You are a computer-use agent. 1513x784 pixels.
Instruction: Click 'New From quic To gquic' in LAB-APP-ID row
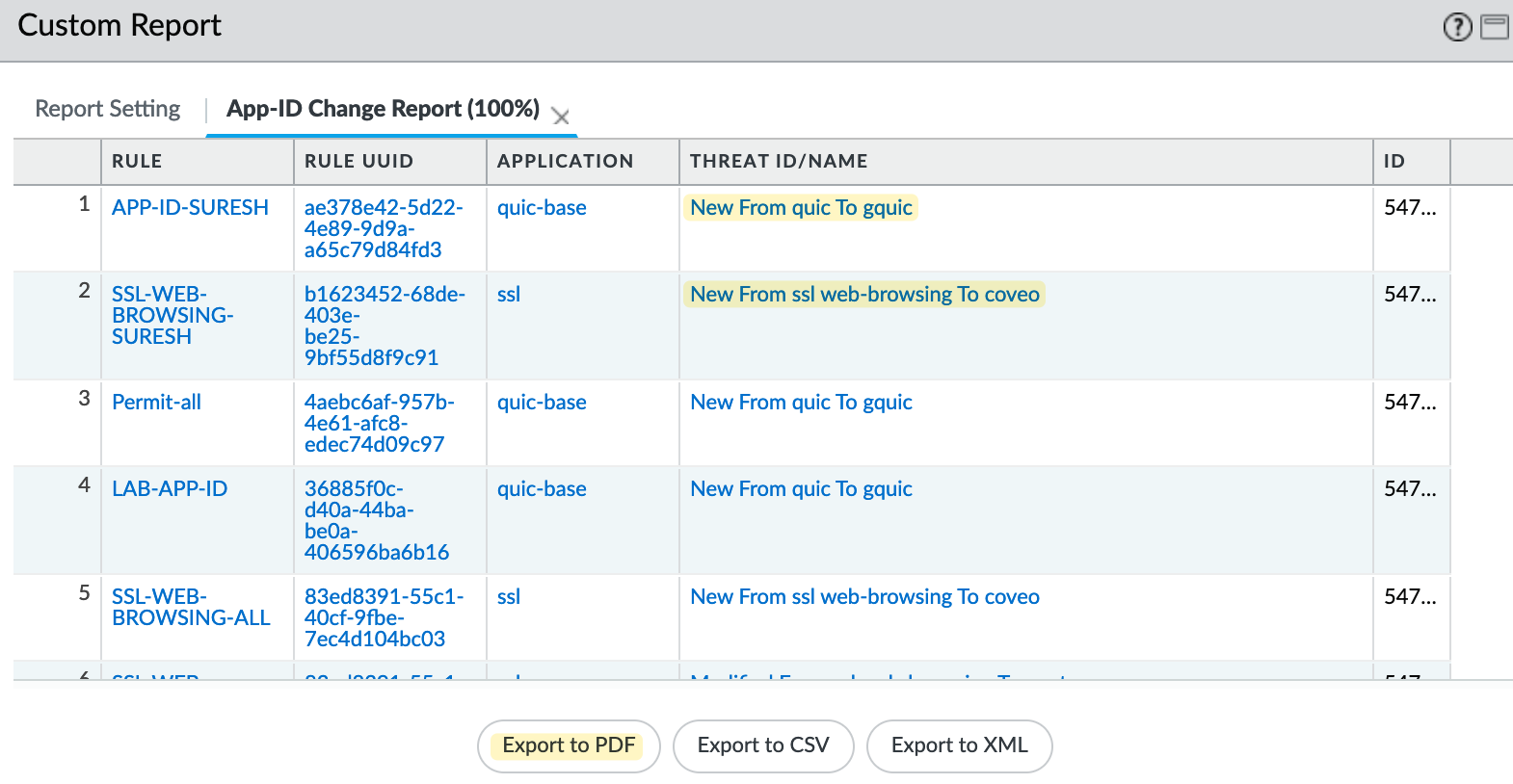tap(801, 489)
